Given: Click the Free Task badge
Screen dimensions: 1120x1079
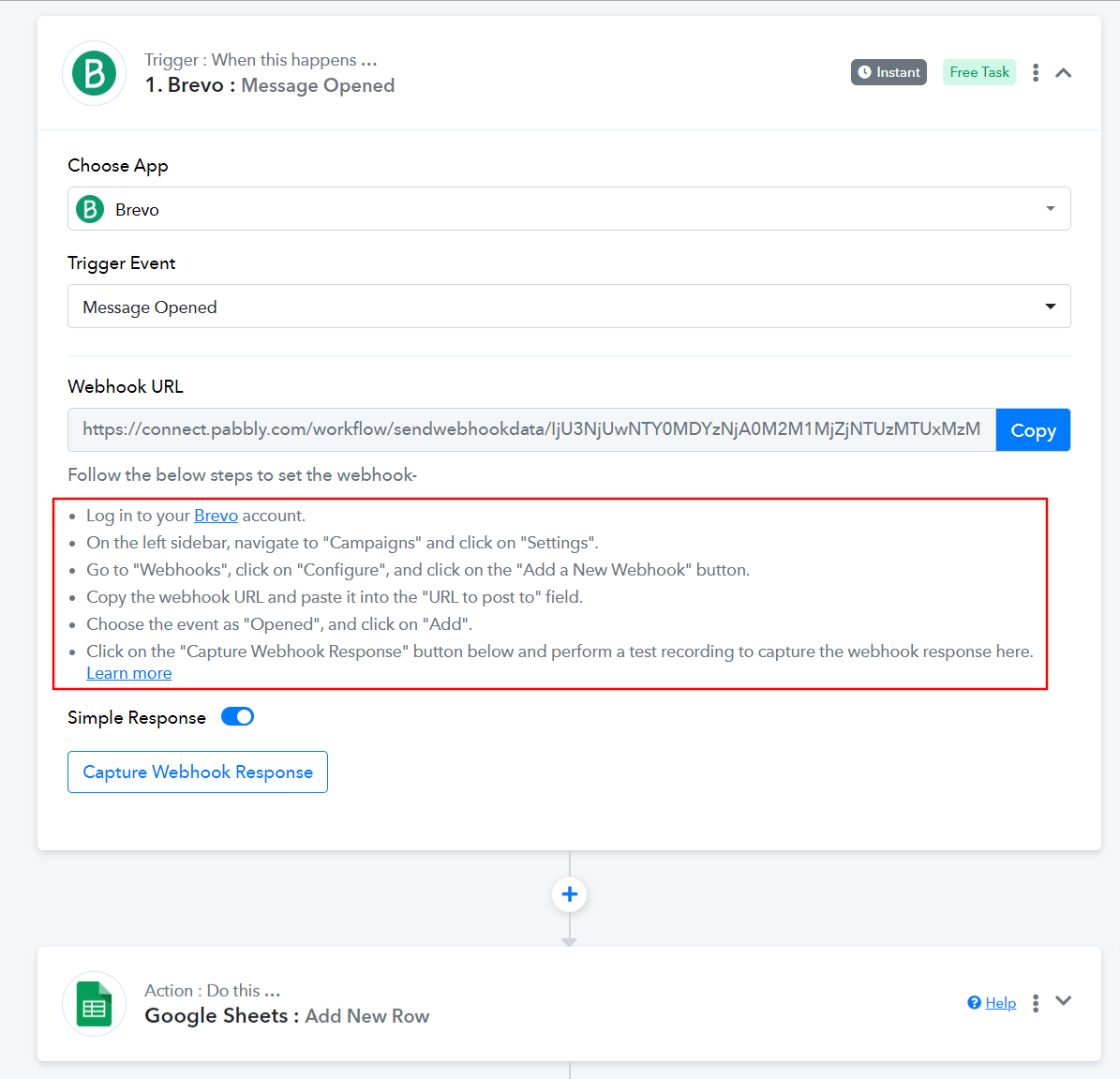Looking at the screenshot, I should pyautogui.click(x=979, y=72).
